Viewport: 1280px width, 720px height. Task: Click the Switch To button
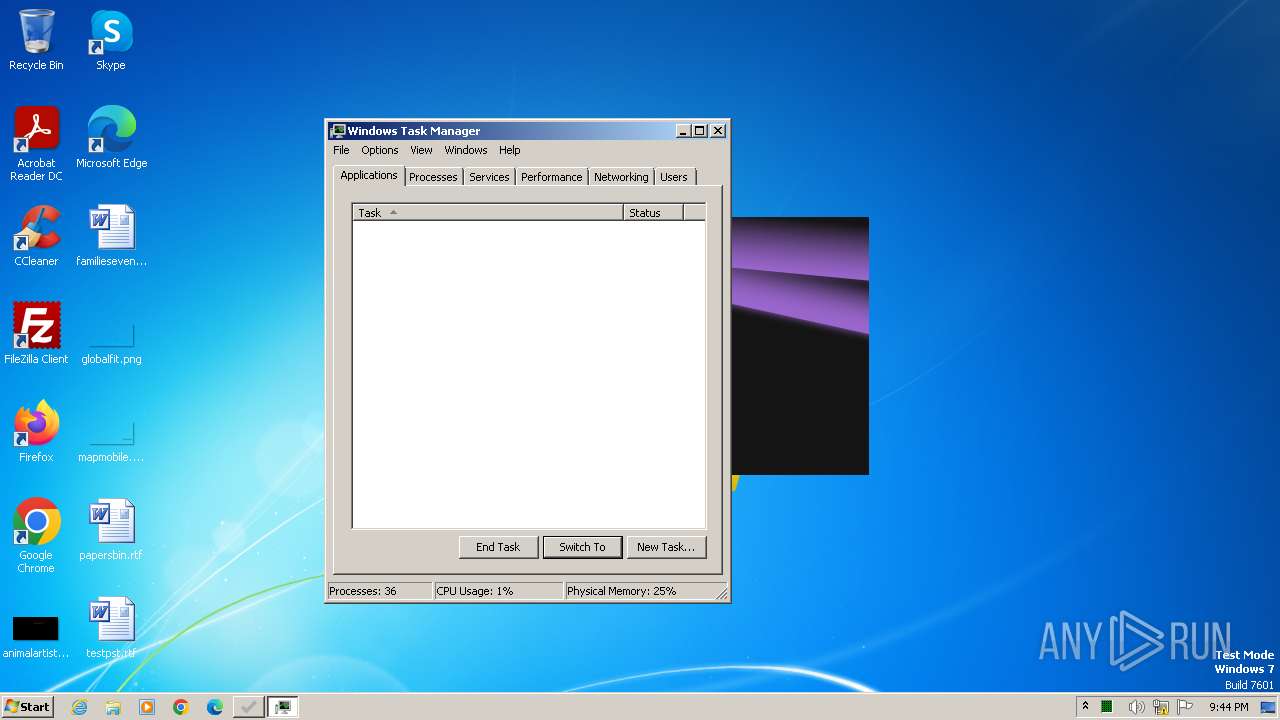[582, 547]
